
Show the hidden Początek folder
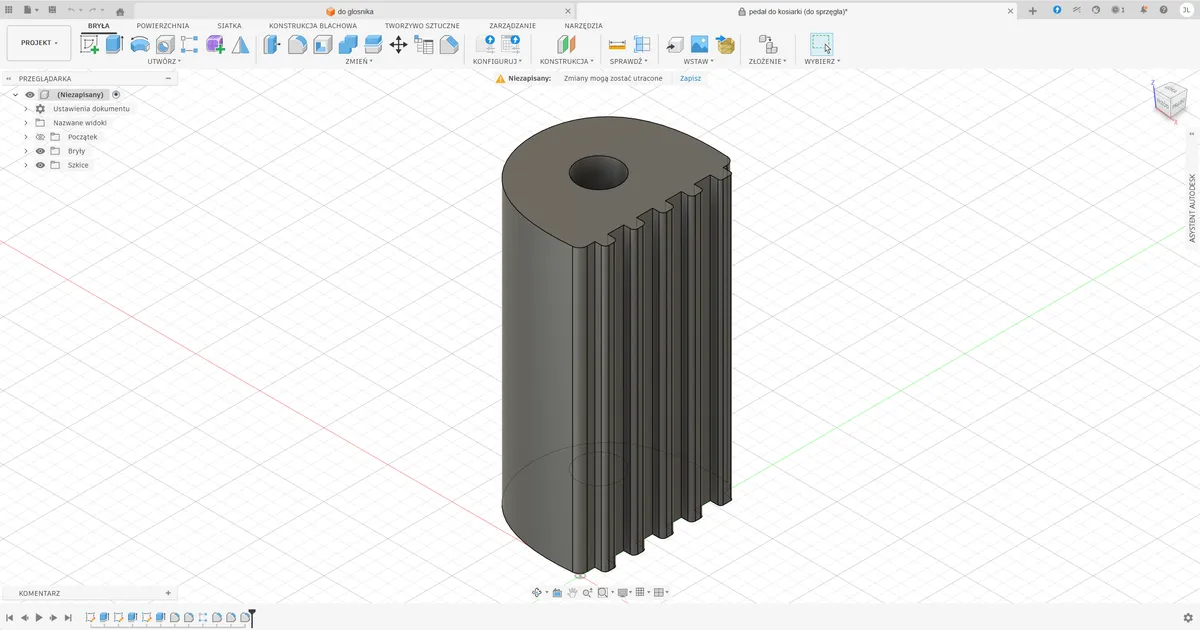click(x=41, y=137)
